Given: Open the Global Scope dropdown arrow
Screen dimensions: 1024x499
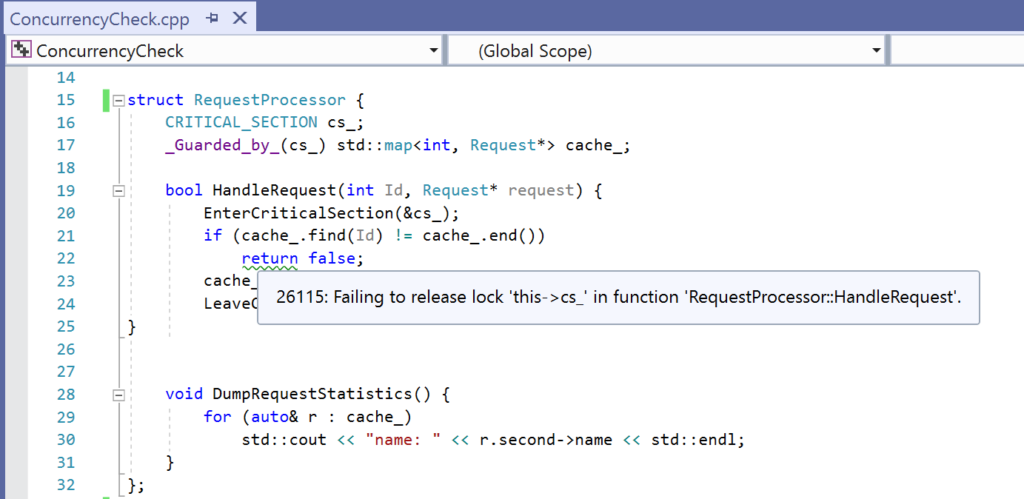Looking at the screenshot, I should click(x=876, y=50).
